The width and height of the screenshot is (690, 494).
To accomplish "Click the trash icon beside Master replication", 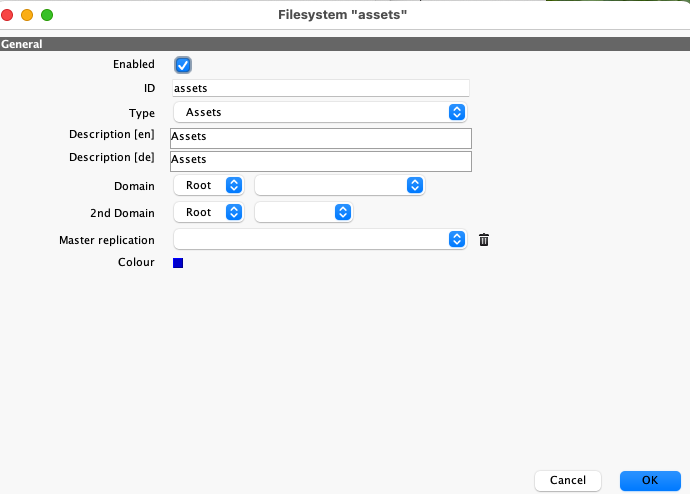I will 484,240.
